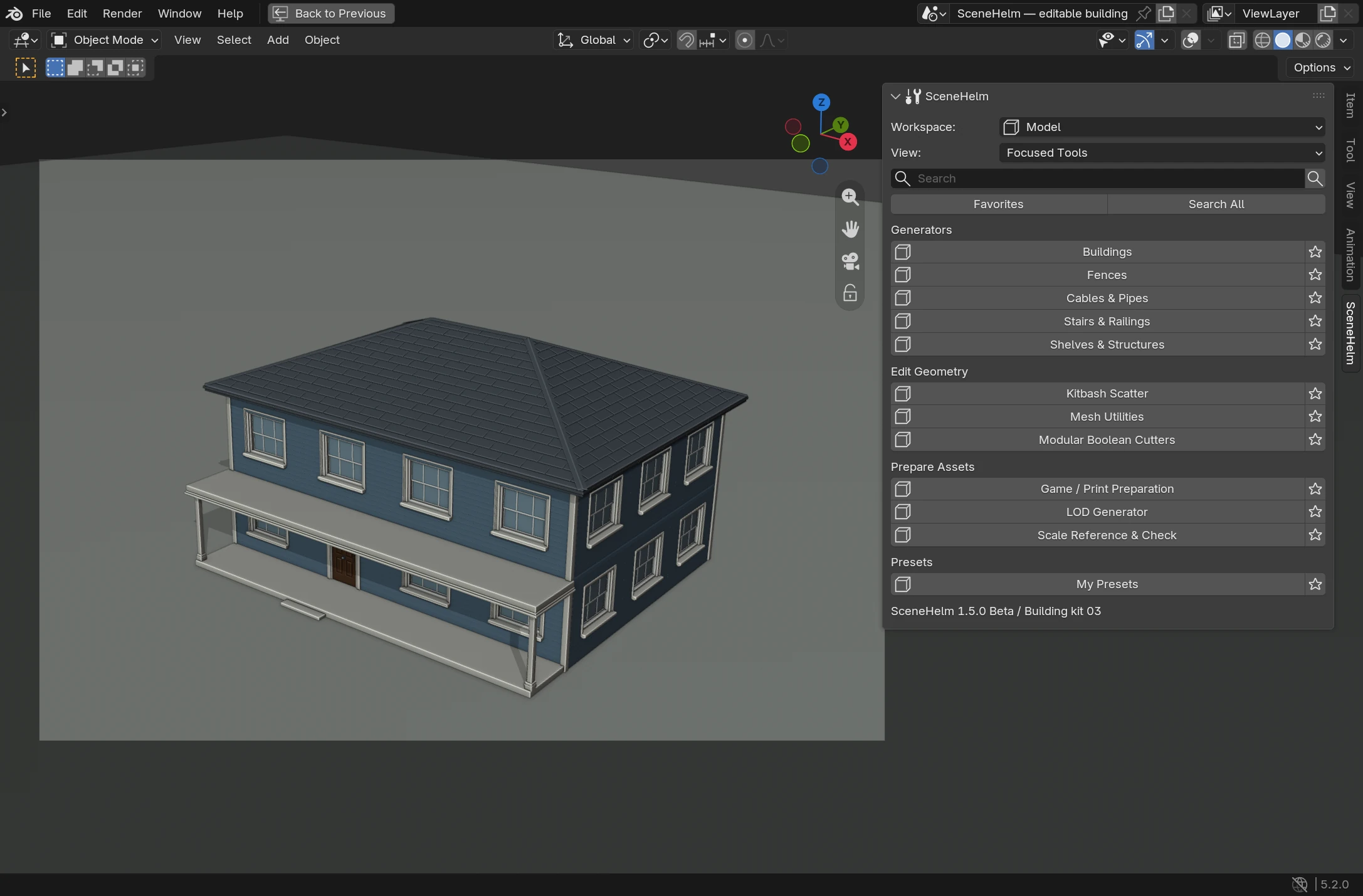Open the Render menu
This screenshot has height=896, width=1363.
122,13
